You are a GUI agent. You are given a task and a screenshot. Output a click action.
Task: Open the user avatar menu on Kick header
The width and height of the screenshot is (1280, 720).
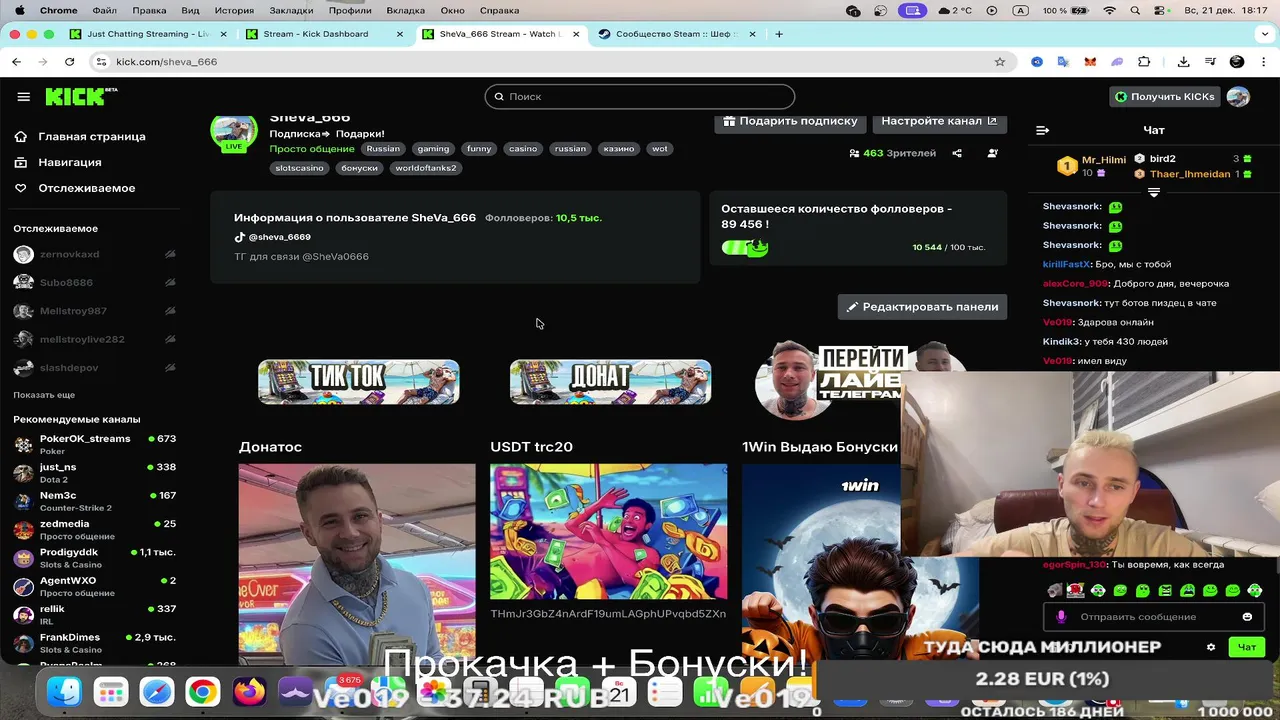[1238, 97]
